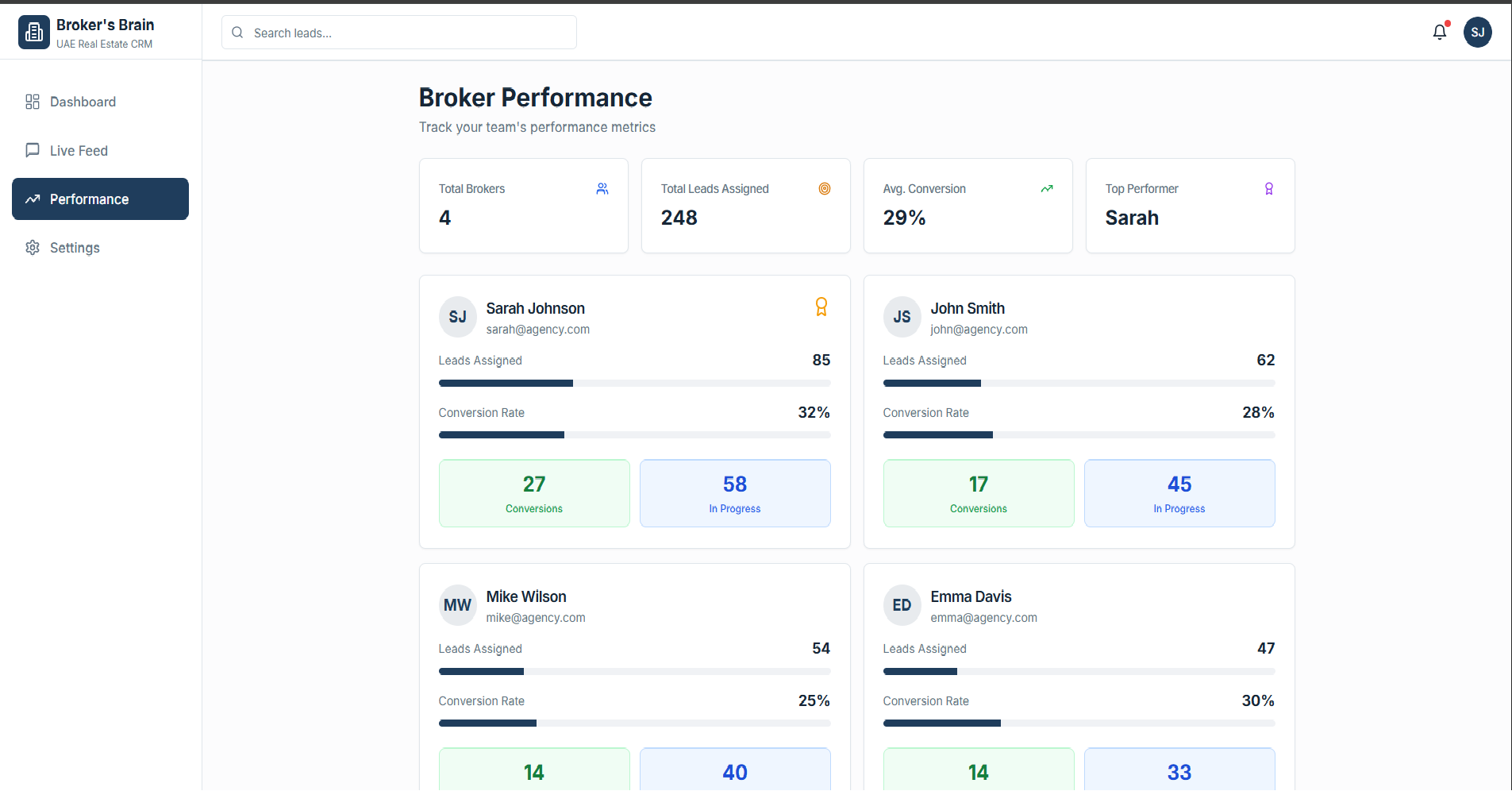Click Sarah Johnson's Conversion Rate progress bar
The image size is (1512, 791).
(634, 435)
